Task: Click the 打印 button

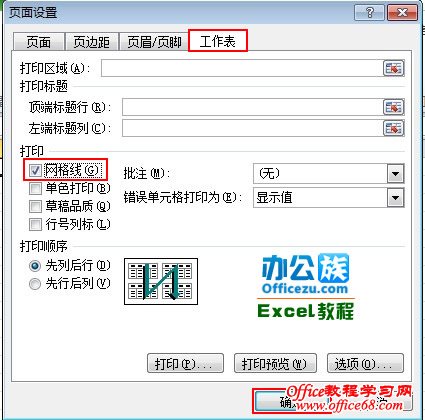Action: tap(185, 363)
